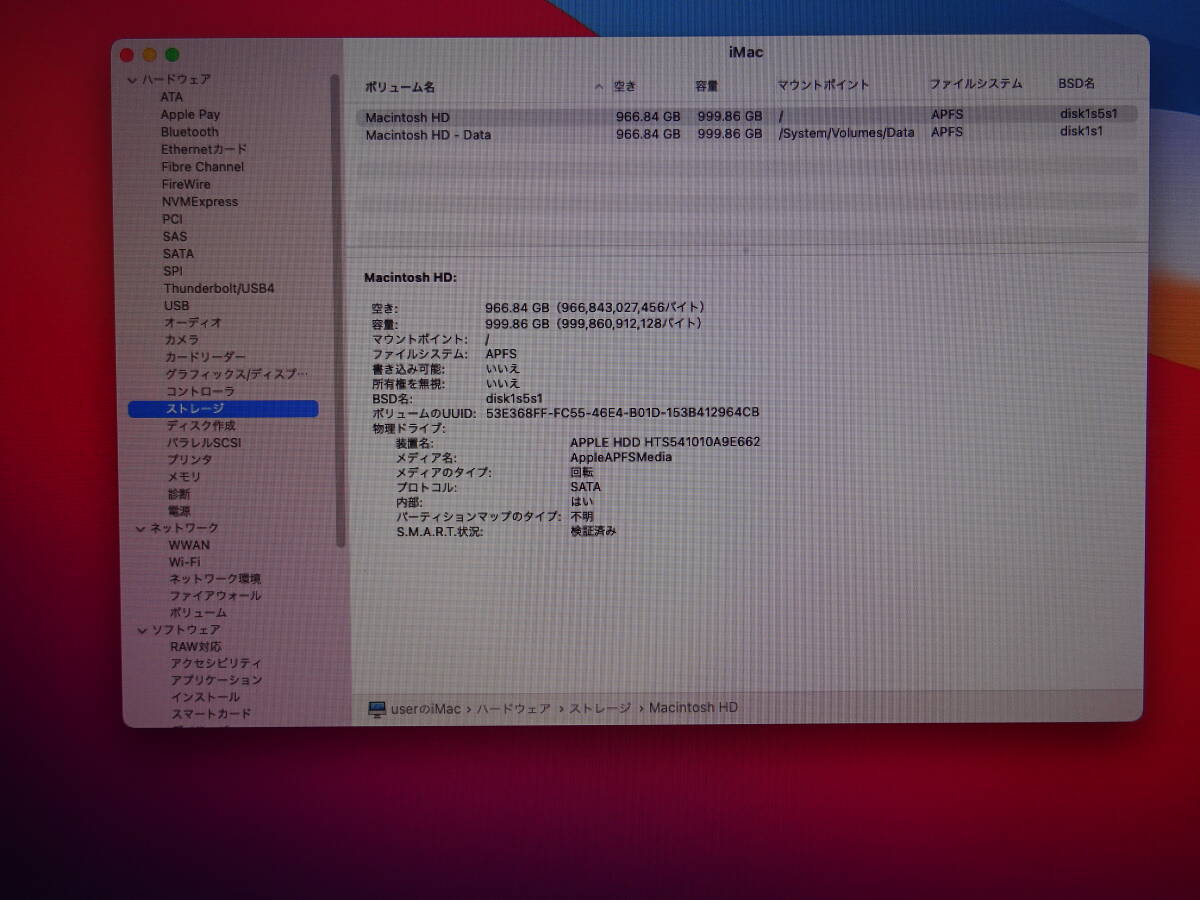Click userのiMac in the path bar
The width and height of the screenshot is (1200, 900).
tap(426, 709)
